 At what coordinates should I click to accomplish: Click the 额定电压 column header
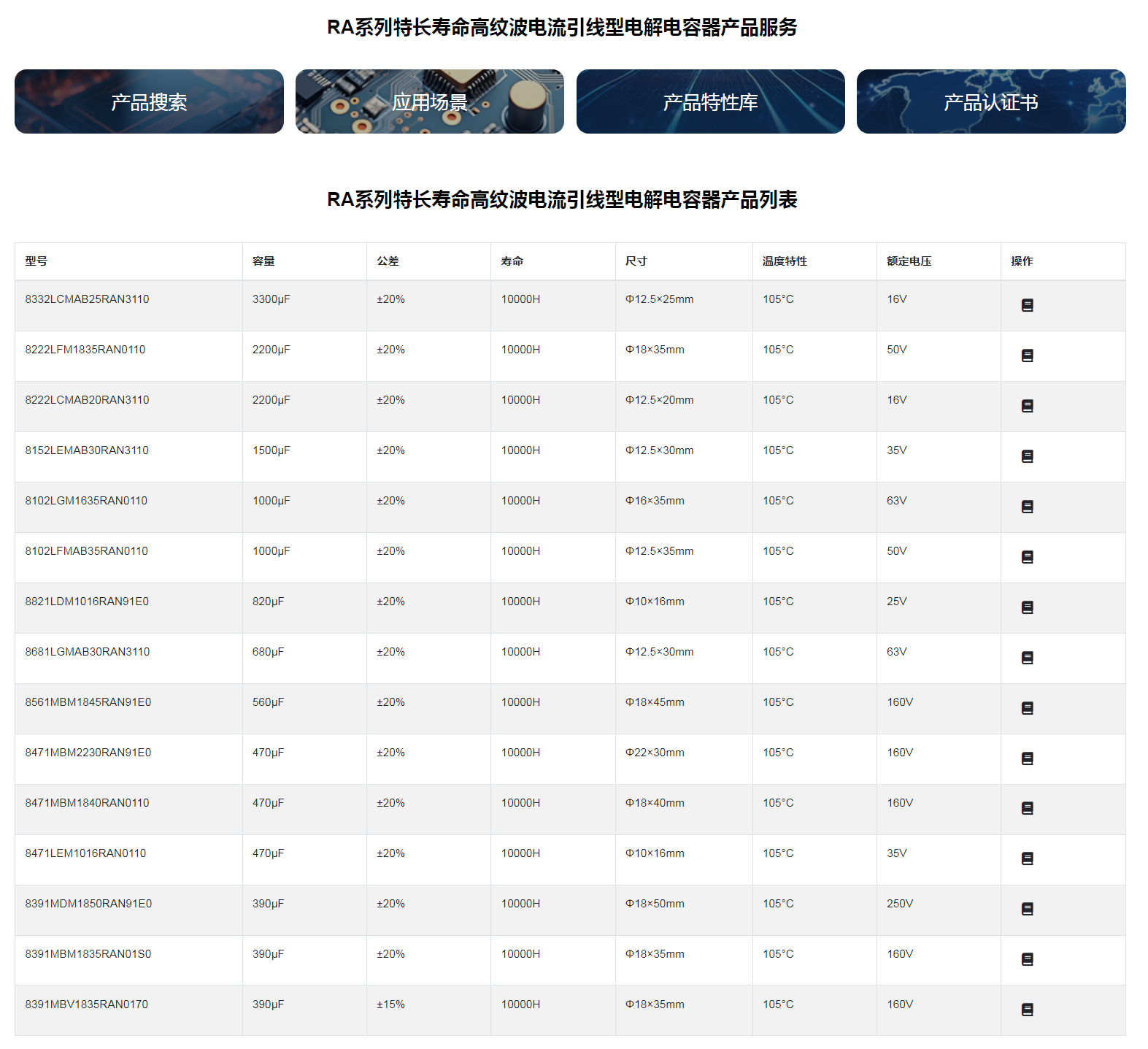pos(909,261)
